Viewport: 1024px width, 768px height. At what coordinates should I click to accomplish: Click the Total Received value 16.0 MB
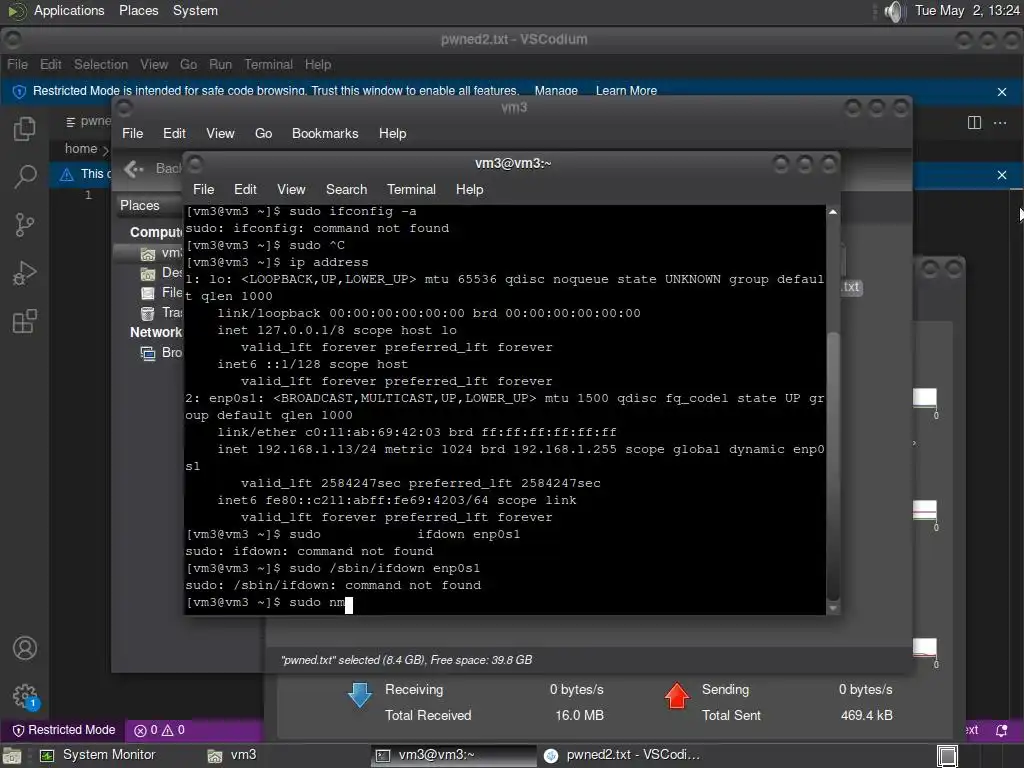point(579,715)
